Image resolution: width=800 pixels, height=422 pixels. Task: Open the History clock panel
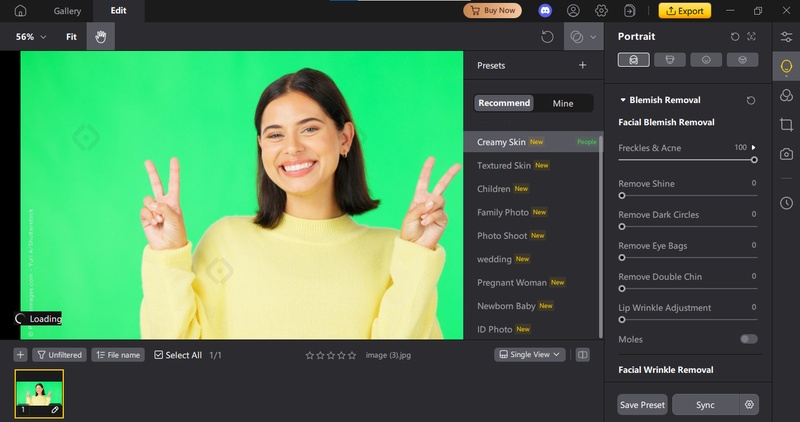point(787,203)
